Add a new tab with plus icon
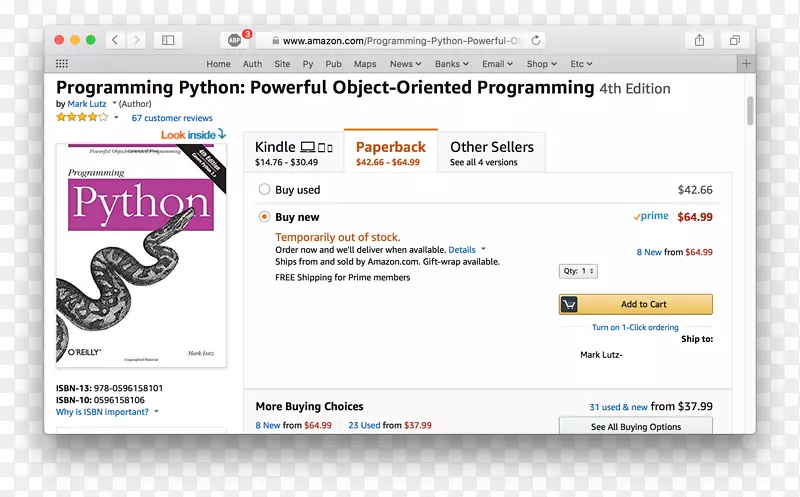800x497 pixels. tap(746, 64)
